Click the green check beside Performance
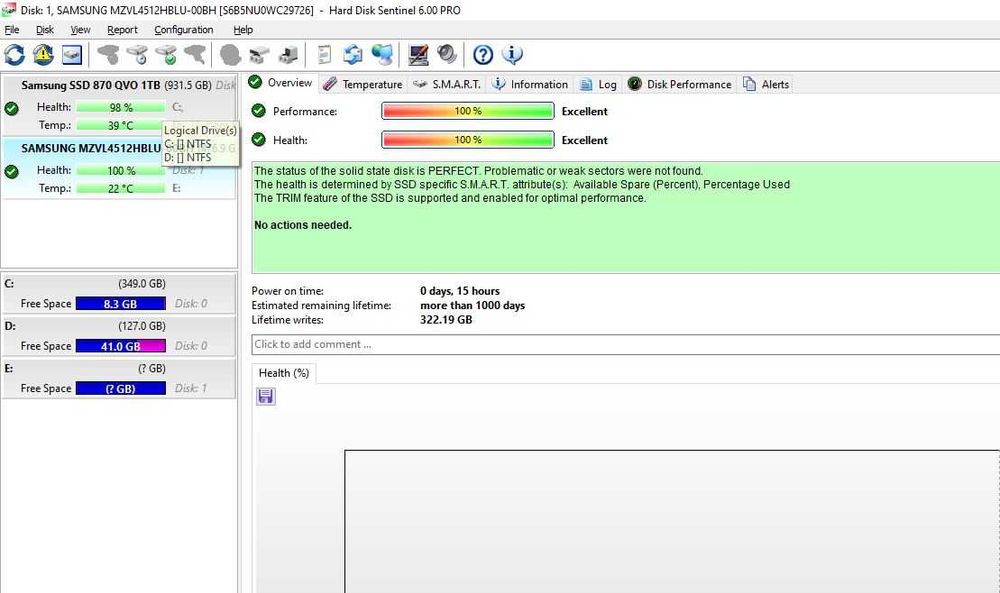This screenshot has width=1000, height=593. [258, 111]
